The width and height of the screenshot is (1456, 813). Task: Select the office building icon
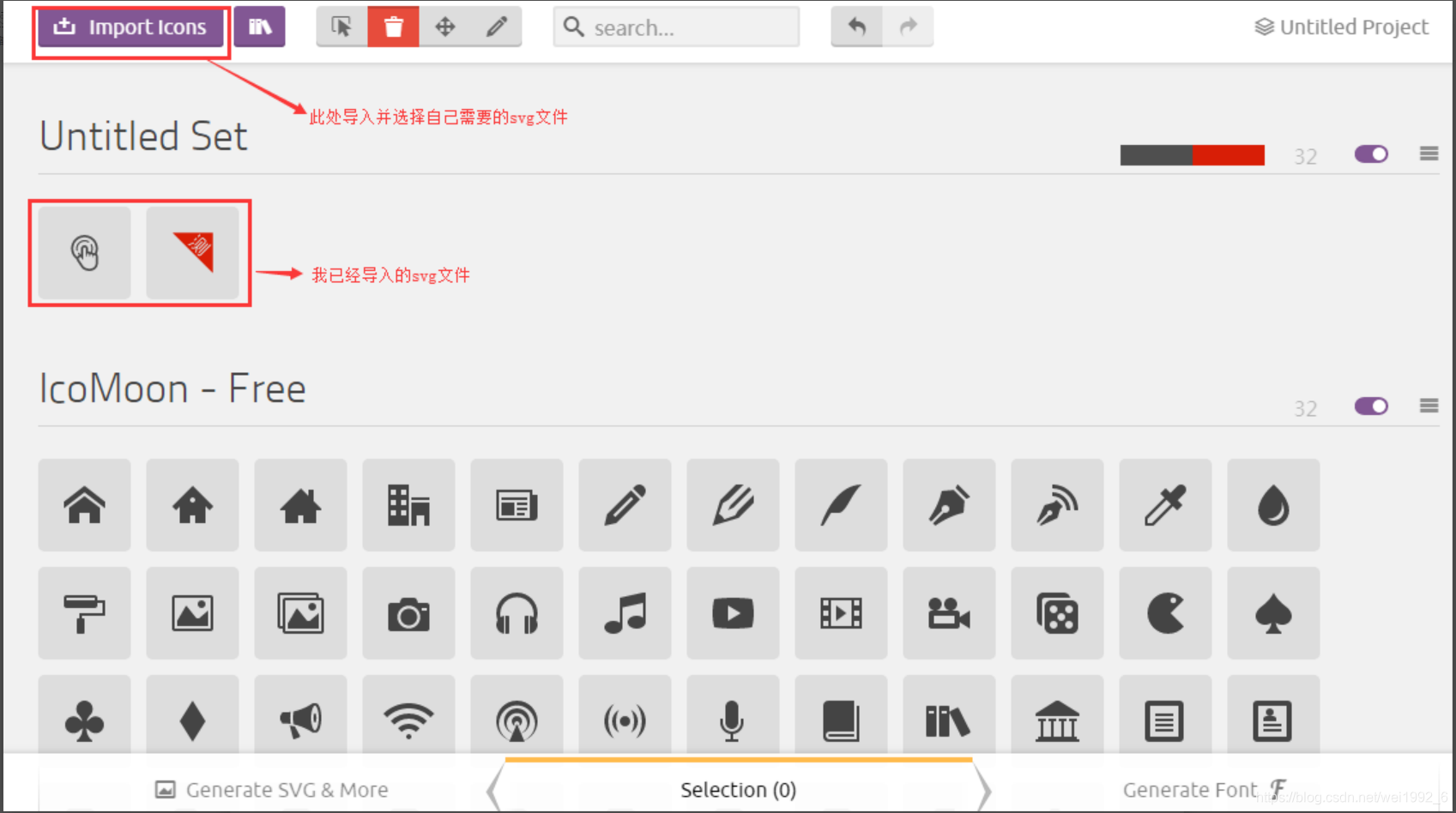point(408,505)
